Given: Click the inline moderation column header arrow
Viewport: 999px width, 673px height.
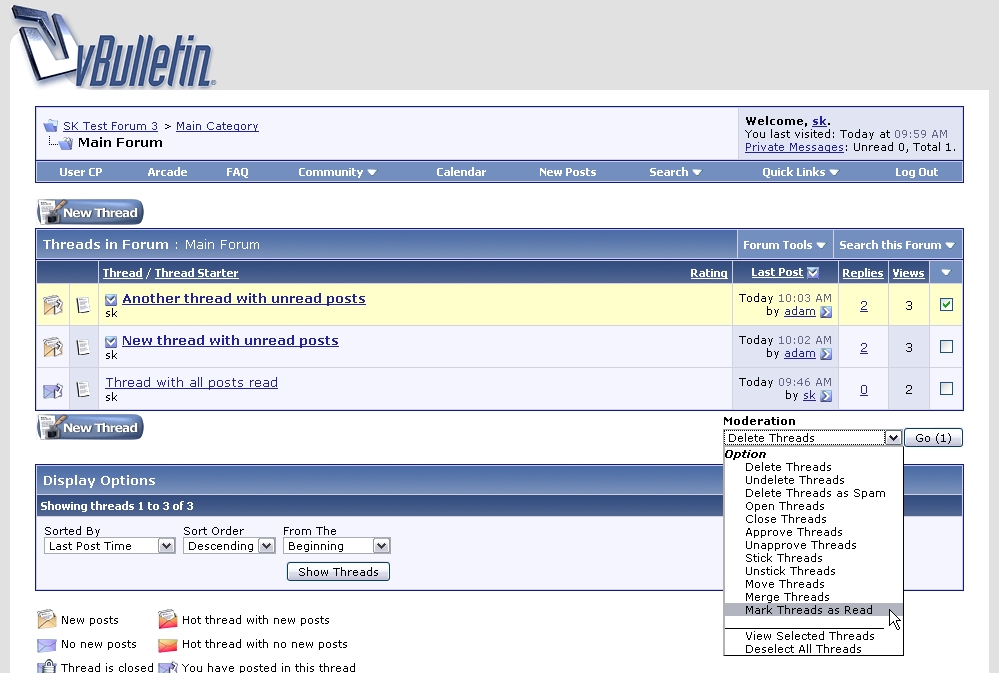Looking at the screenshot, I should point(946,273).
